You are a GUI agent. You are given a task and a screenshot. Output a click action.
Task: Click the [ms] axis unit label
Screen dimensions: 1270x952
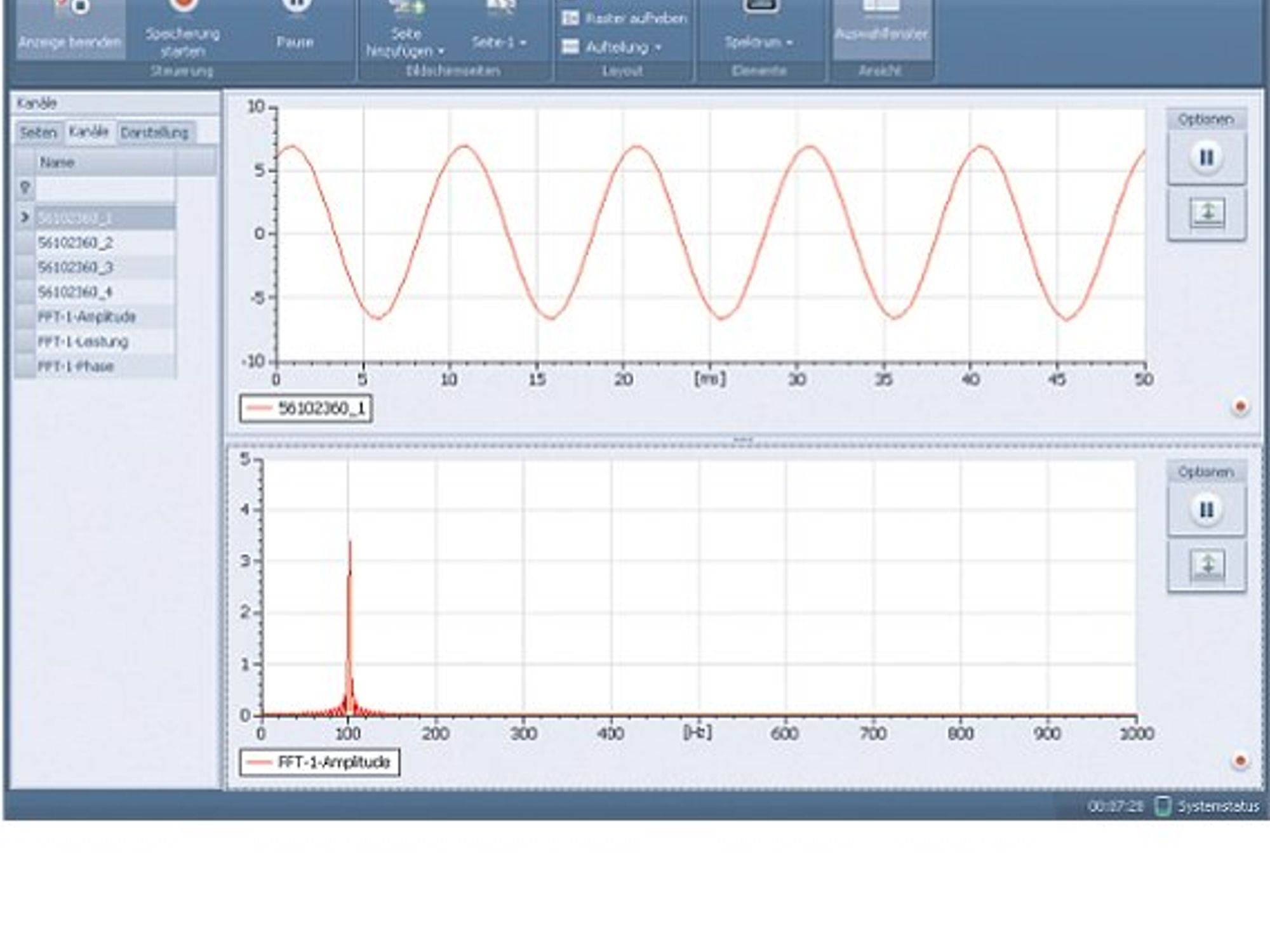point(710,379)
